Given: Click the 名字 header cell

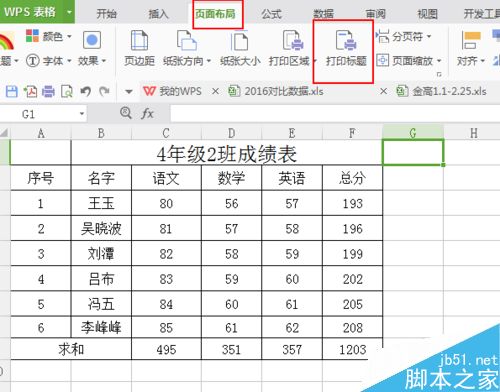Looking at the screenshot, I should point(101,178).
